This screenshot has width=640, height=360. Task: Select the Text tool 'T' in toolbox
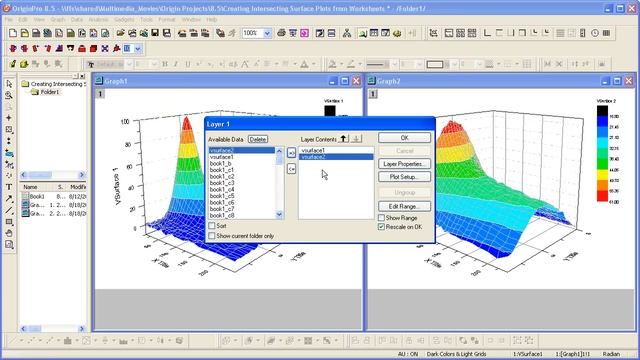(9, 187)
